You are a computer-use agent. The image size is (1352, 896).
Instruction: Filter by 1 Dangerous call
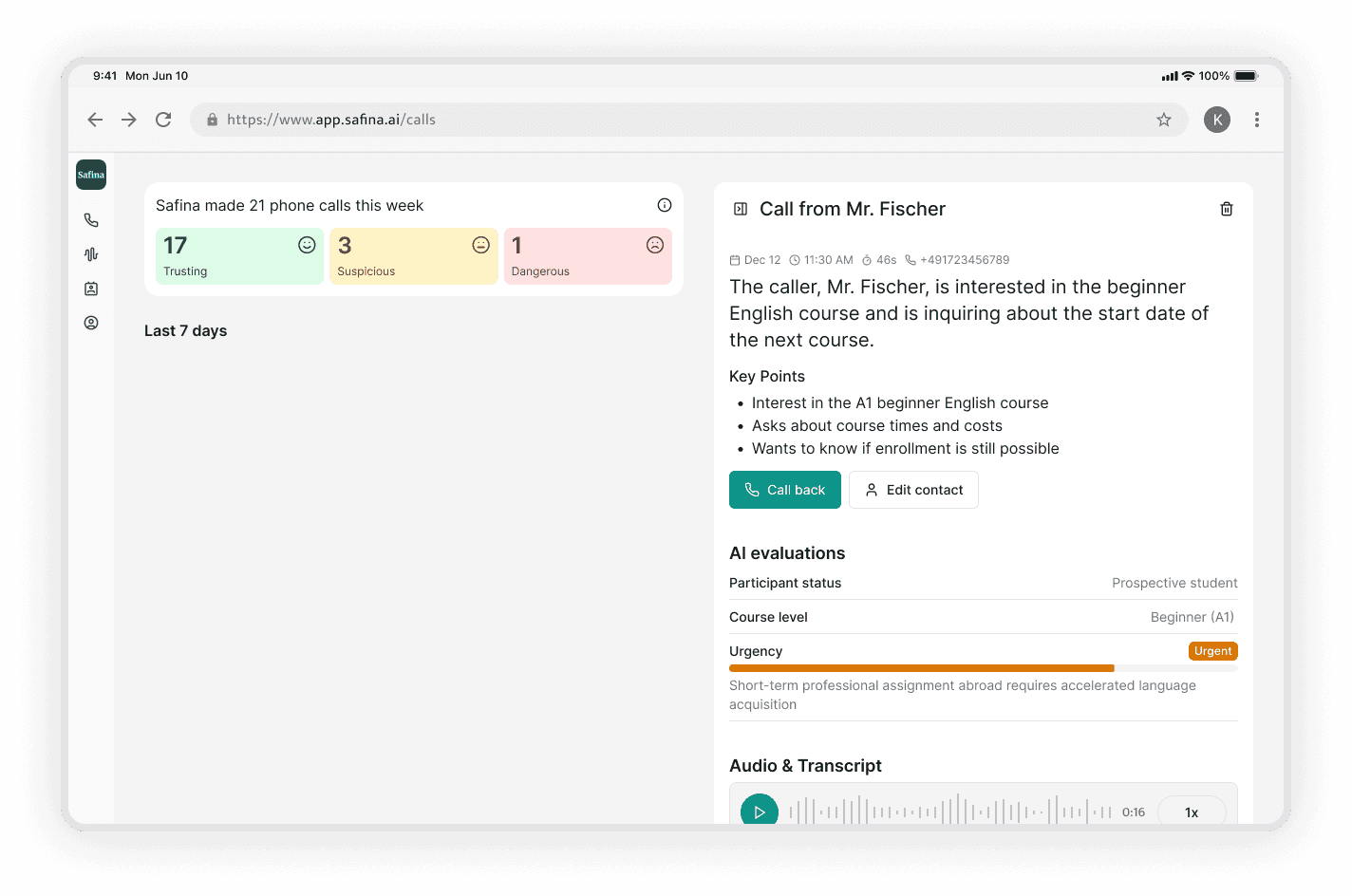coord(588,256)
